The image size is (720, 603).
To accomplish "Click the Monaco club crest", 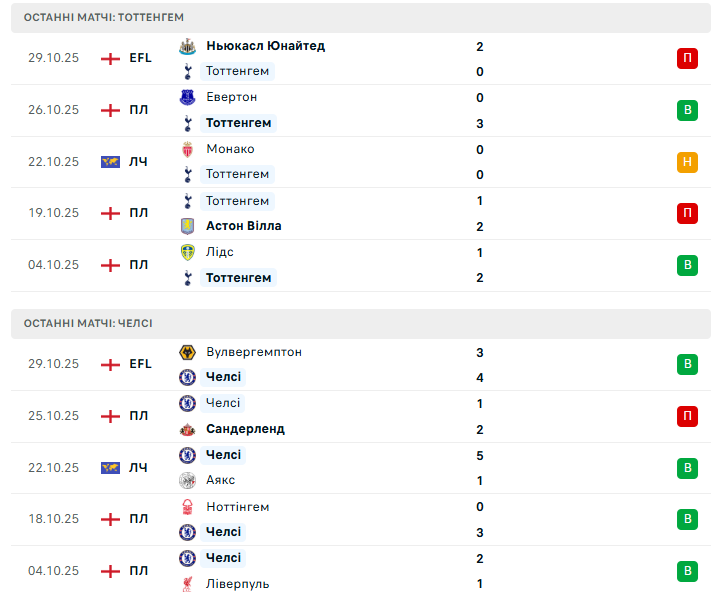I will tap(186, 149).
